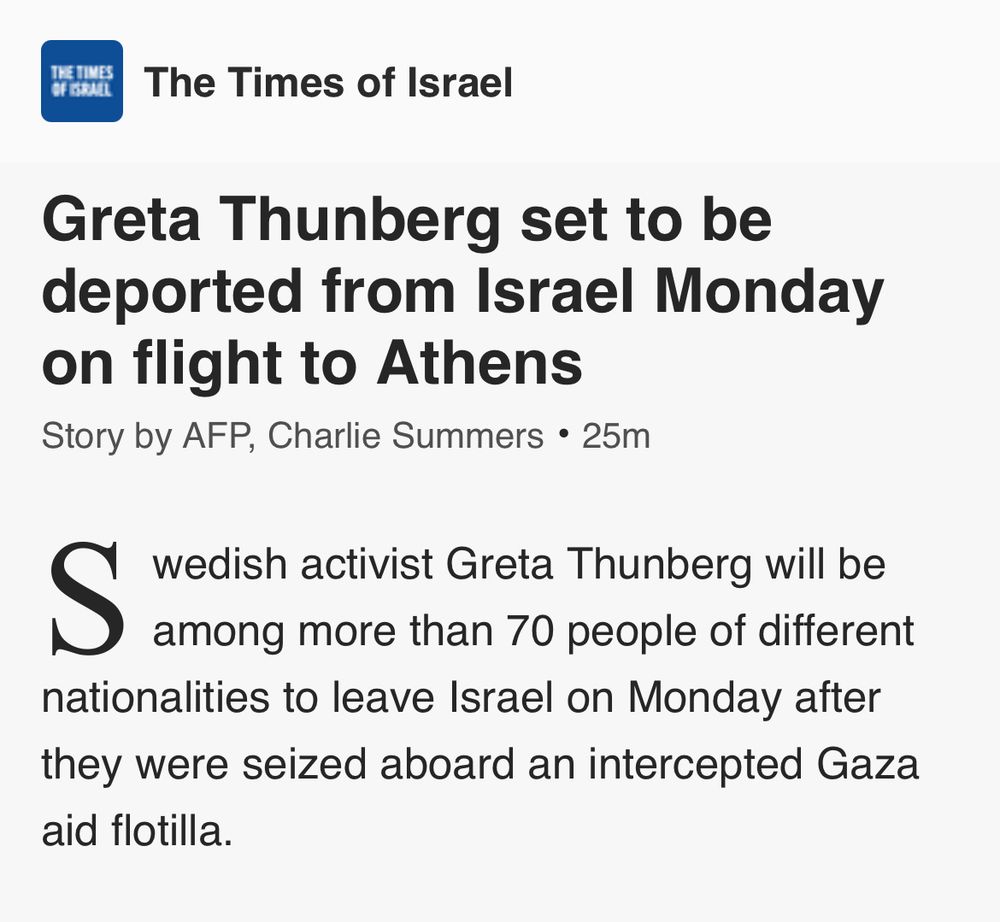Image resolution: width=1000 pixels, height=922 pixels.
Task: Click the word "different" in article paragraph
Action: click(836, 631)
